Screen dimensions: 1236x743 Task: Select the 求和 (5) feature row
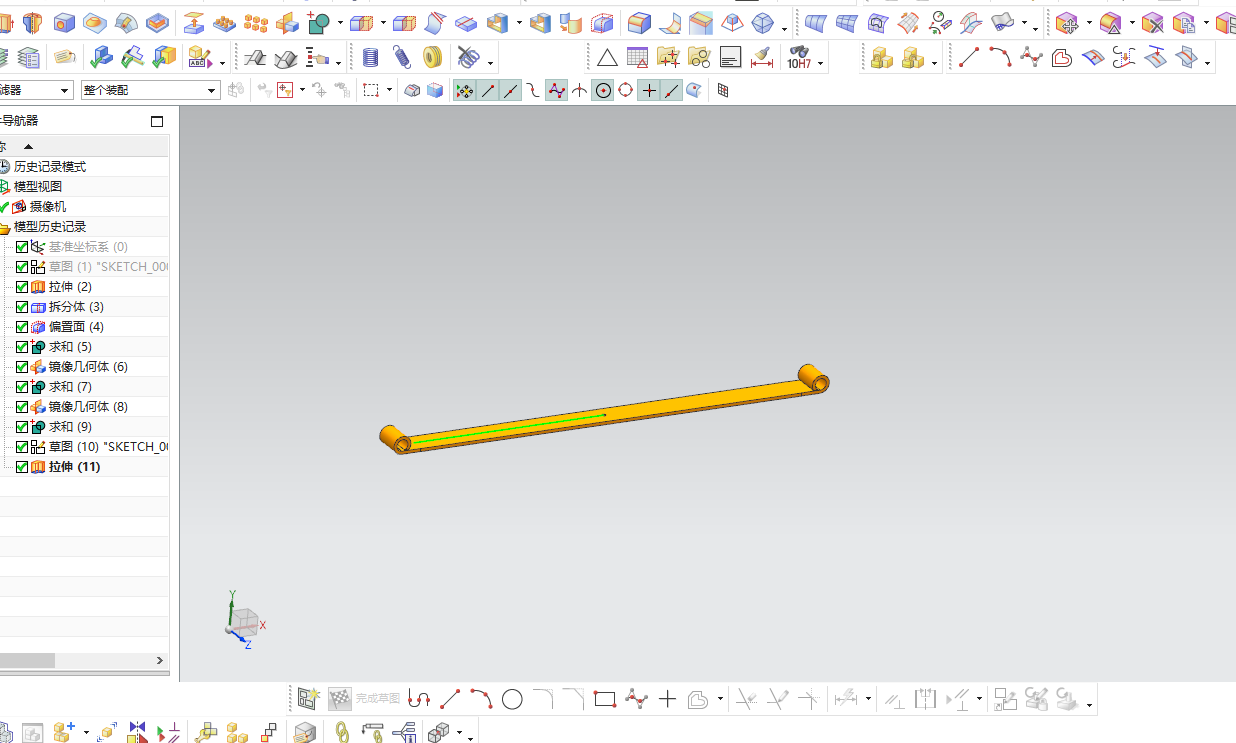pos(84,347)
